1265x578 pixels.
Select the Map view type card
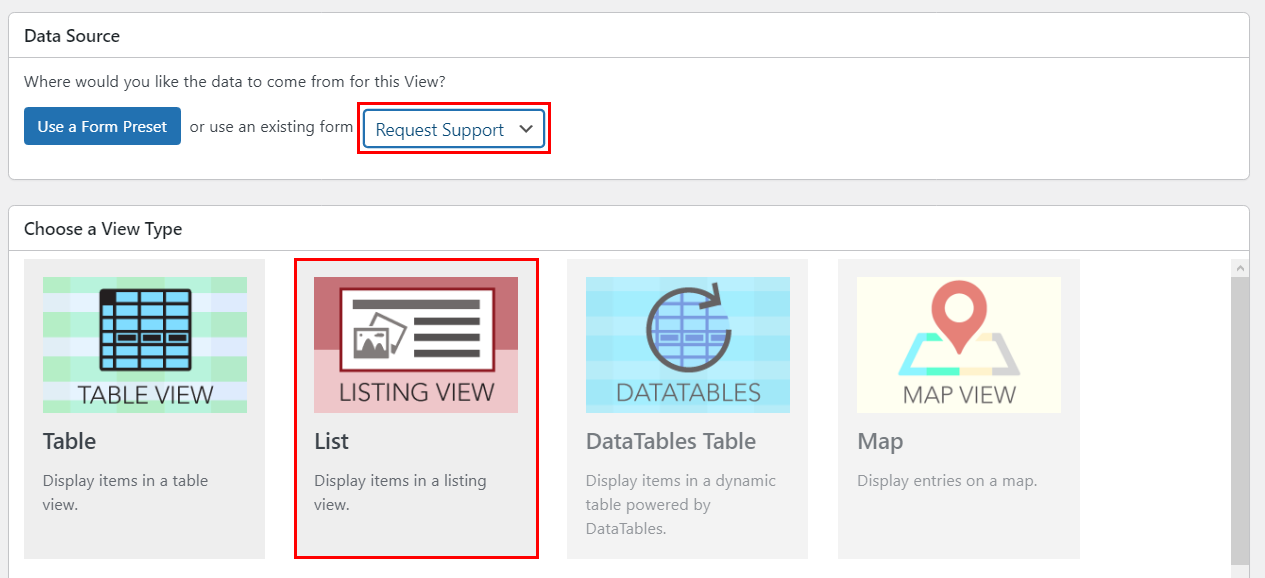(958, 408)
